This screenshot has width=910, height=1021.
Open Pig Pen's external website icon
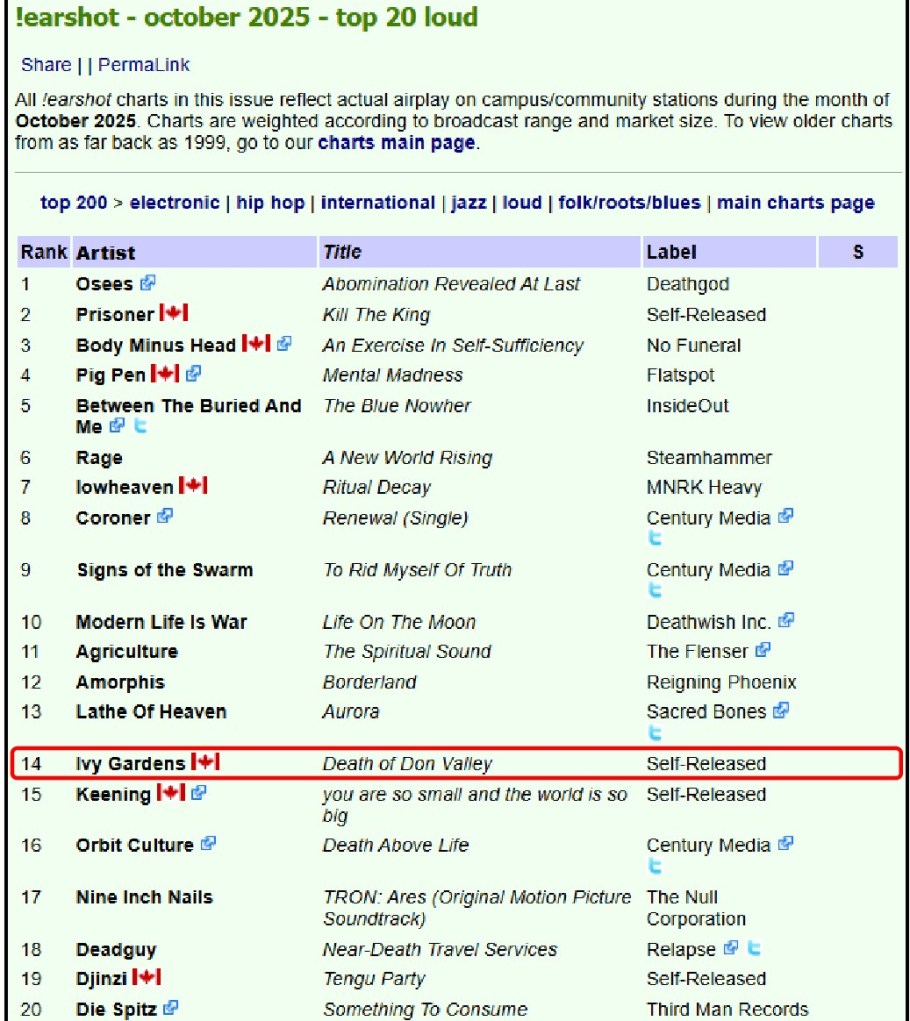(x=193, y=375)
